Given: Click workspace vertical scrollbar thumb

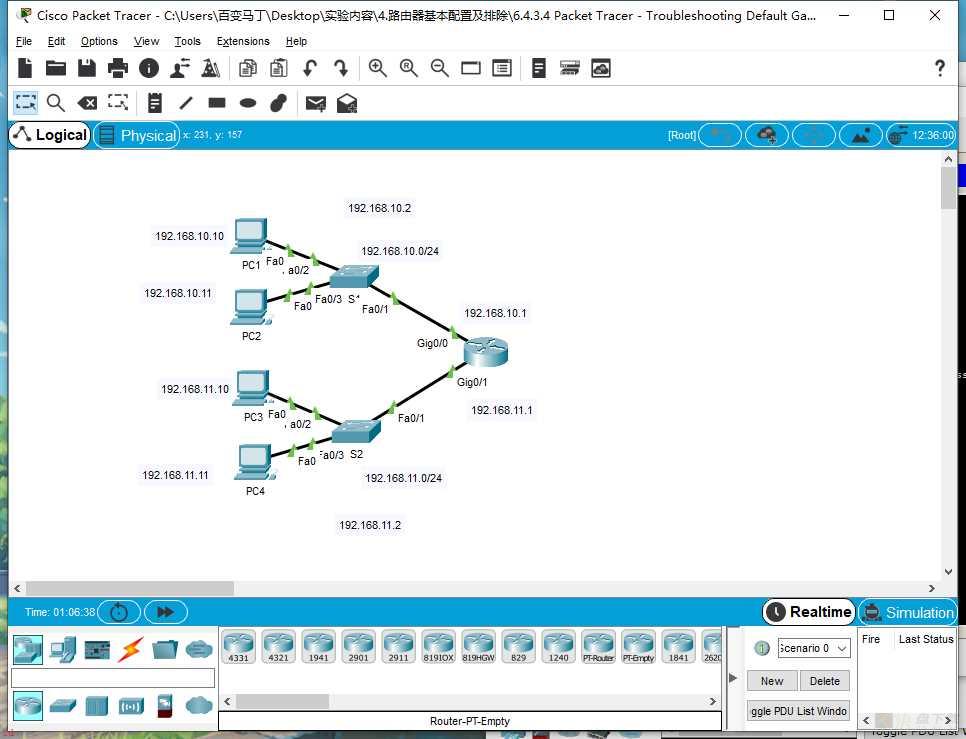Looking at the screenshot, I should click(x=948, y=188).
